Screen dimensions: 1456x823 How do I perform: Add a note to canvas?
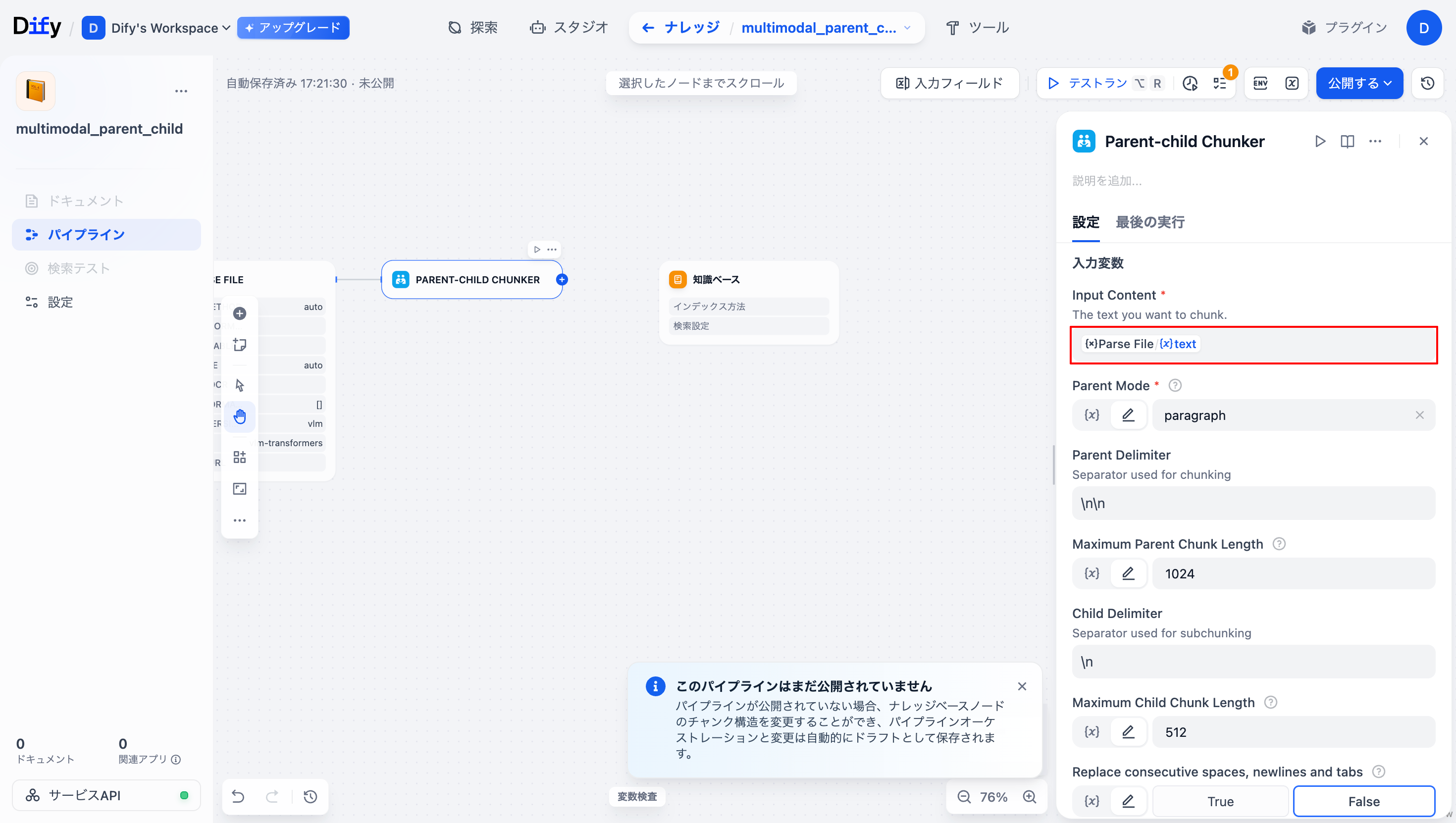[x=240, y=345]
